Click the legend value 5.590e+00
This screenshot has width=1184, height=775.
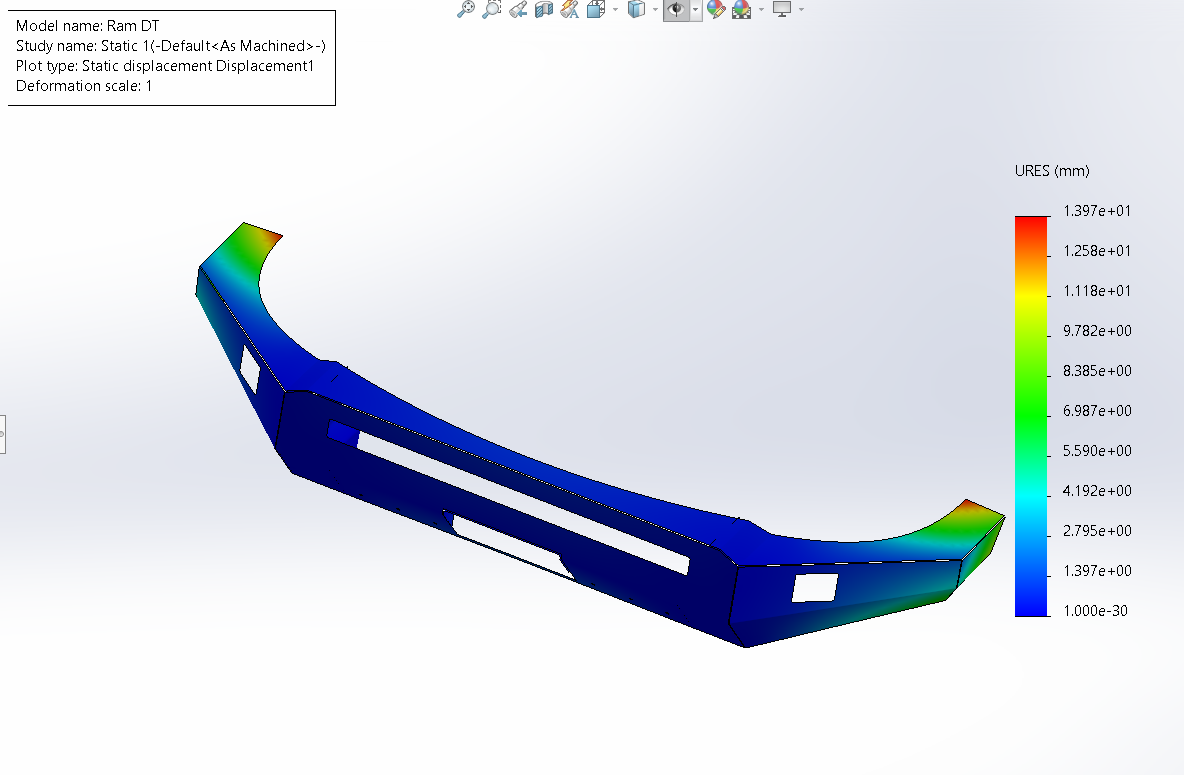(x=1097, y=451)
